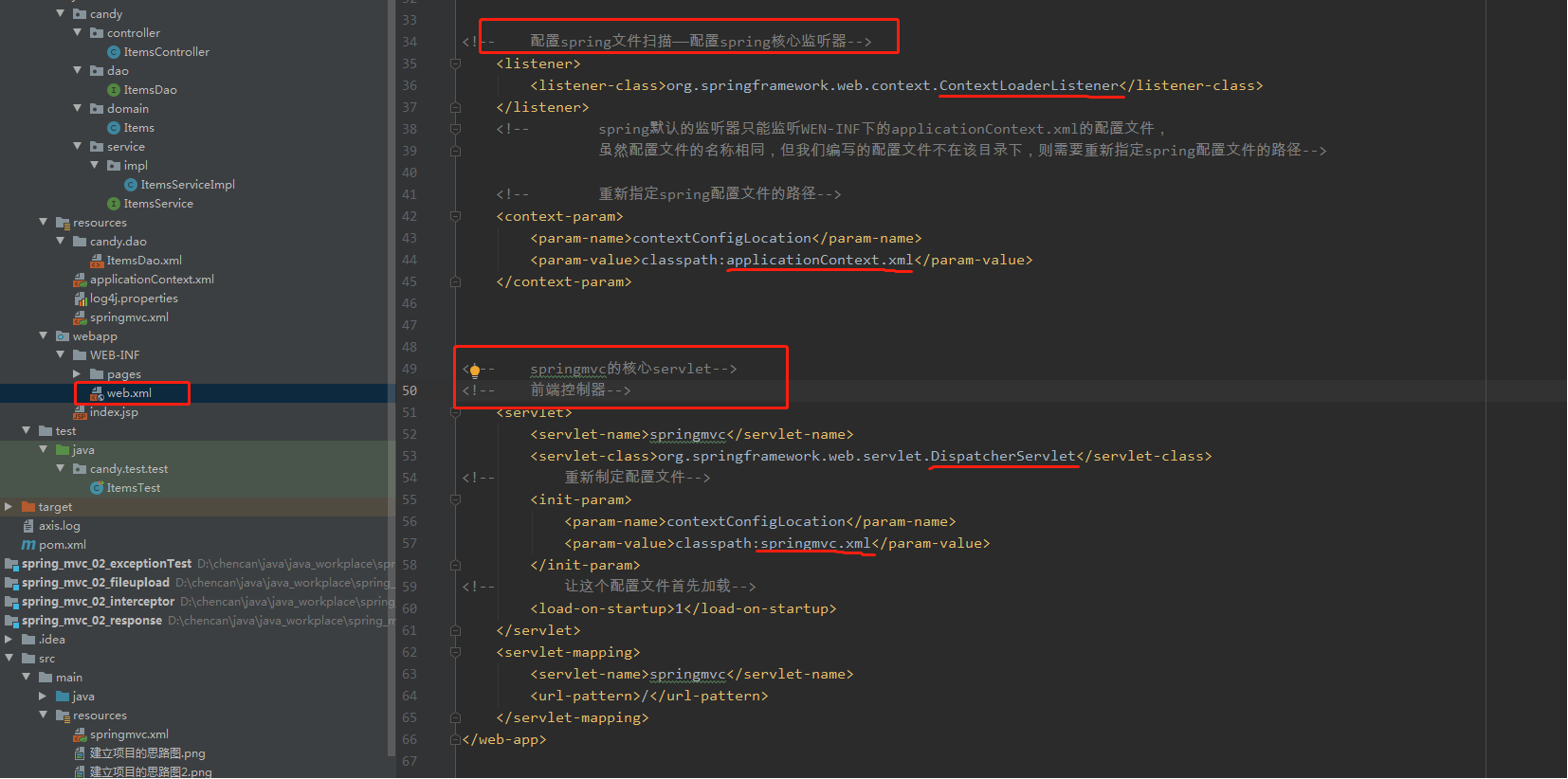Click the target folder icon

tap(28, 507)
